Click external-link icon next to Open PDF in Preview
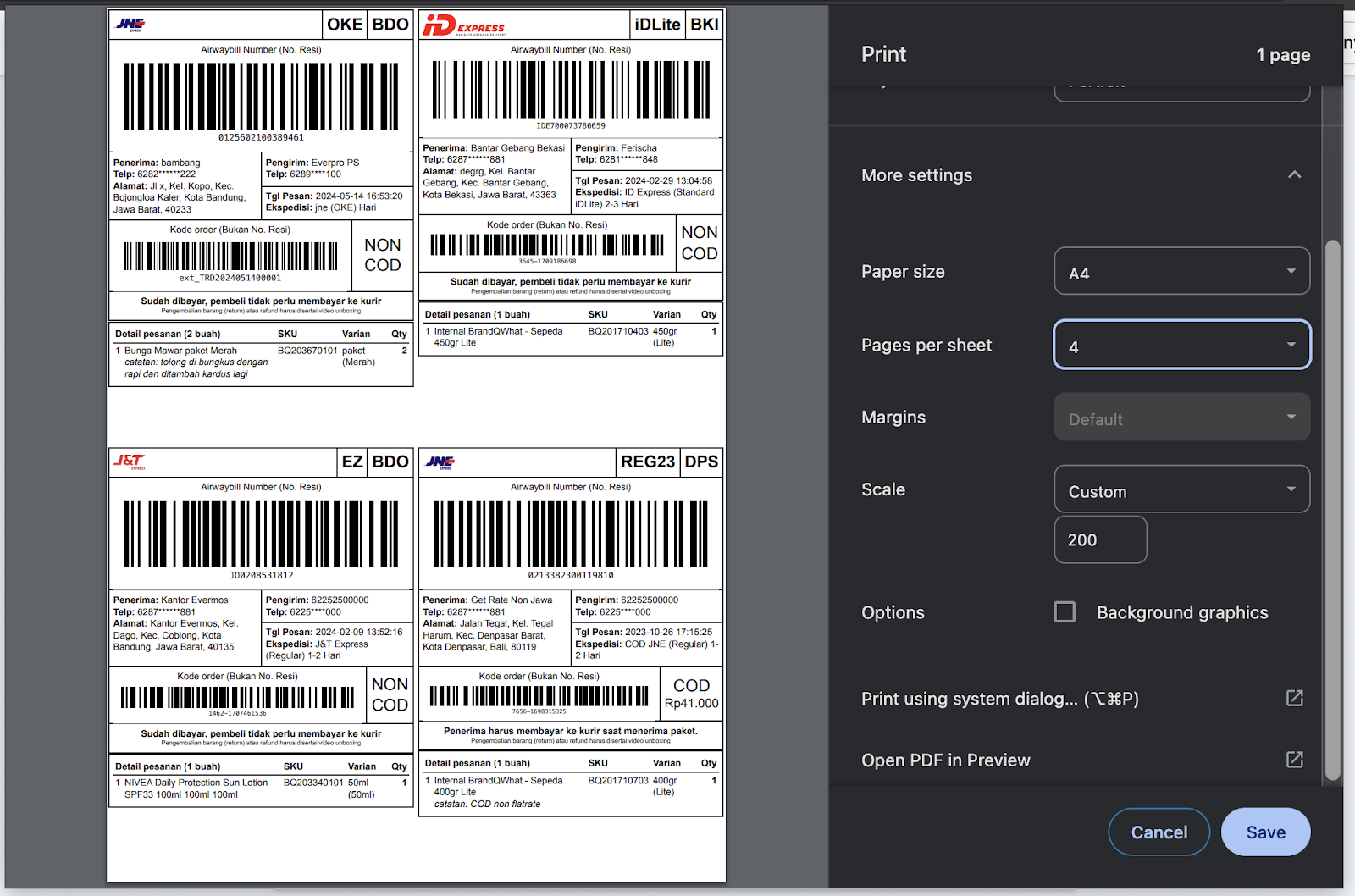This screenshot has height=896, width=1355. [1294, 760]
